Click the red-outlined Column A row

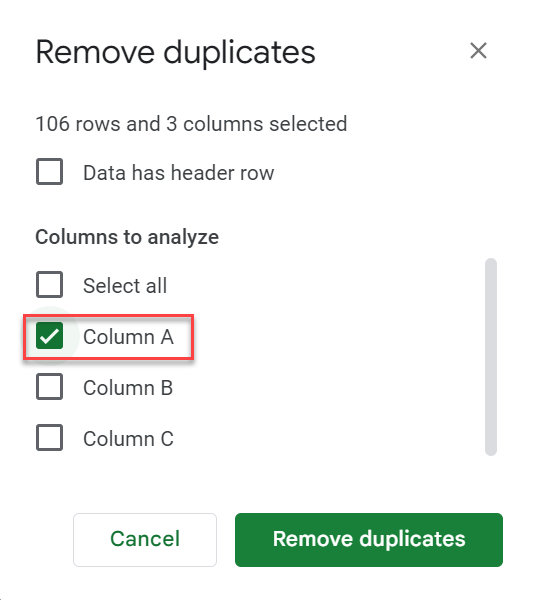point(109,337)
